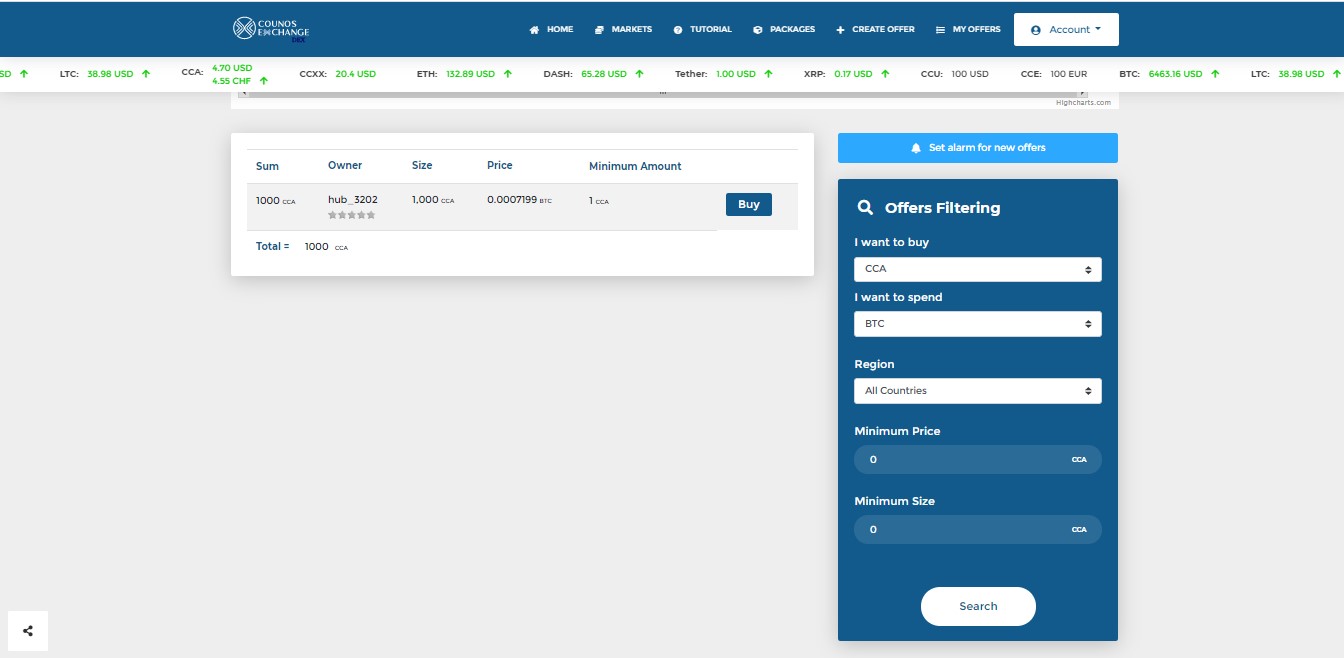Click the Tether 1.00 USD ticker
The height and width of the screenshot is (658, 1344).
pos(724,74)
